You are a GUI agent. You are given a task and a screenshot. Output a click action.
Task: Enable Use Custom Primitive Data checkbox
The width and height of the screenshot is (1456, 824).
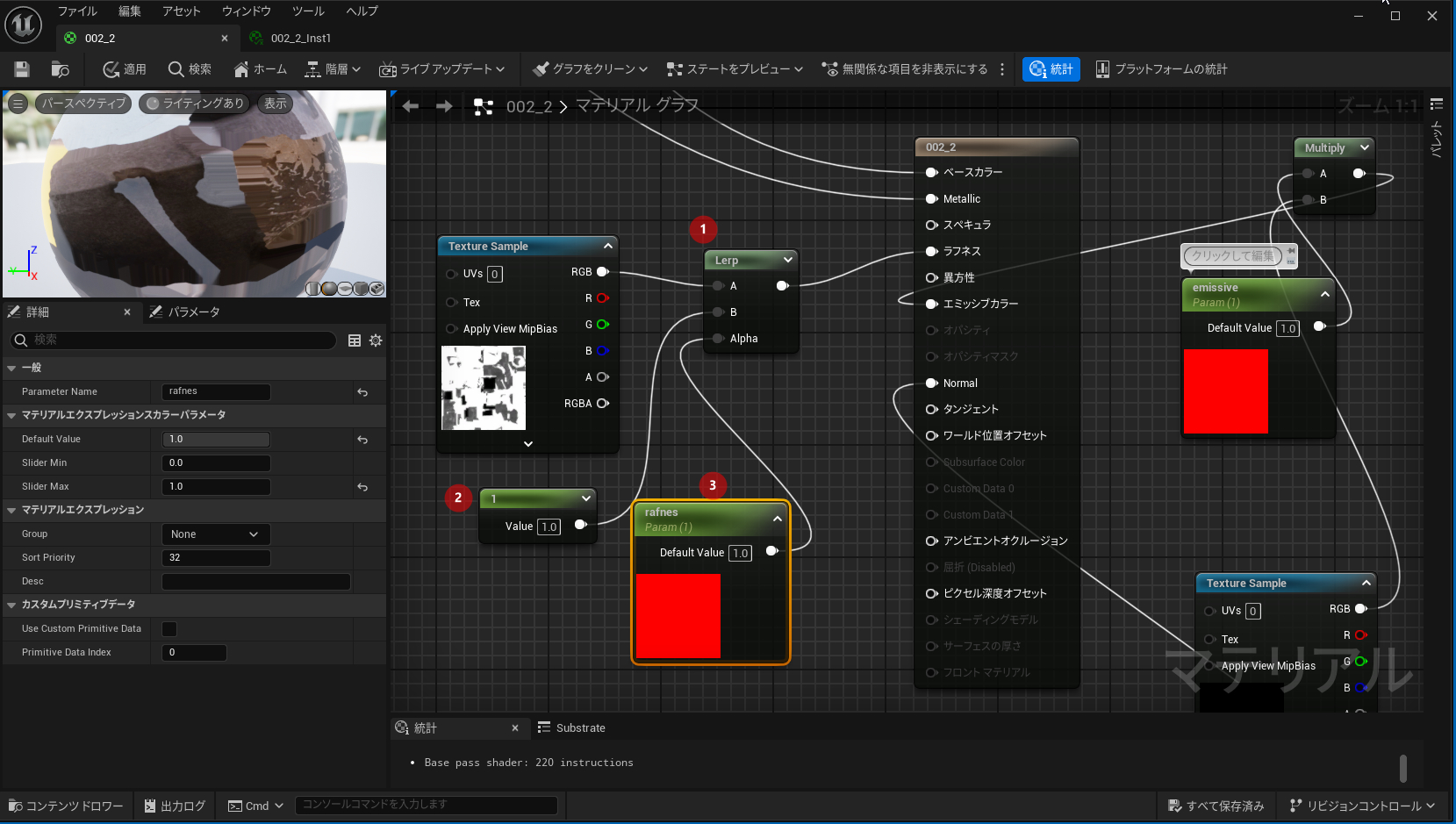[169, 629]
